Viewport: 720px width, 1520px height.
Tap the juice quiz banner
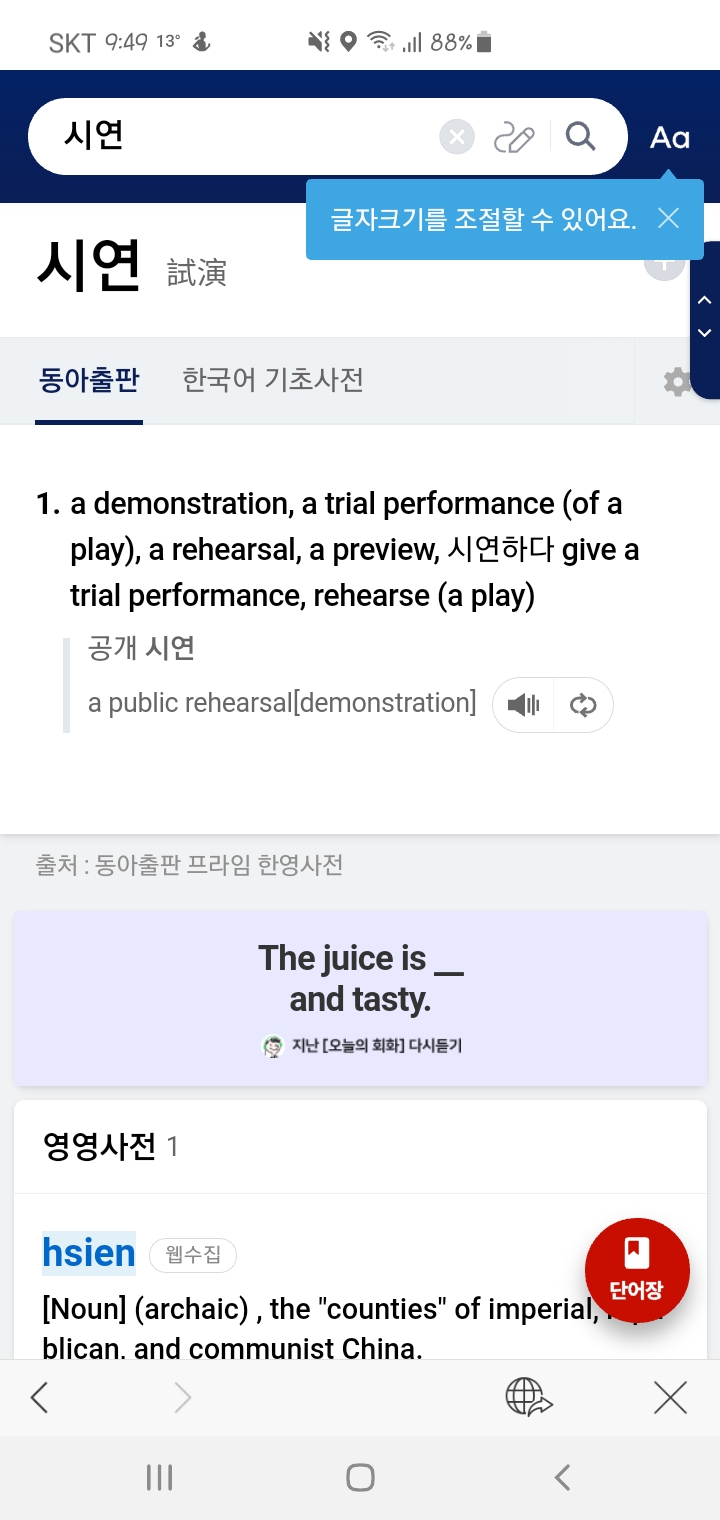coord(360,998)
